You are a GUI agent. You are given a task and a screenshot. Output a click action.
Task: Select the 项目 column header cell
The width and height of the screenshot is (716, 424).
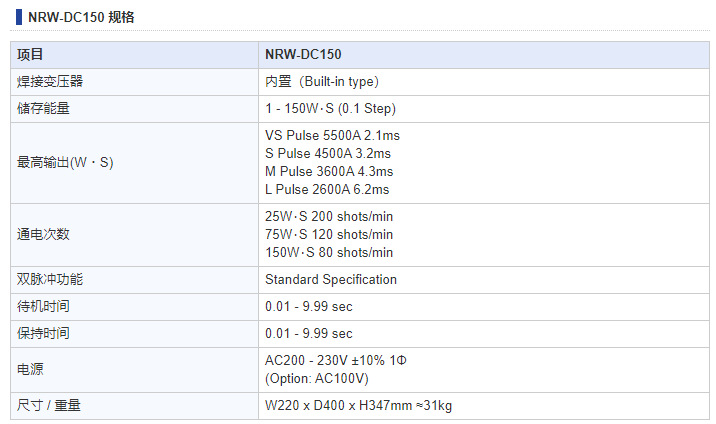coord(32,55)
